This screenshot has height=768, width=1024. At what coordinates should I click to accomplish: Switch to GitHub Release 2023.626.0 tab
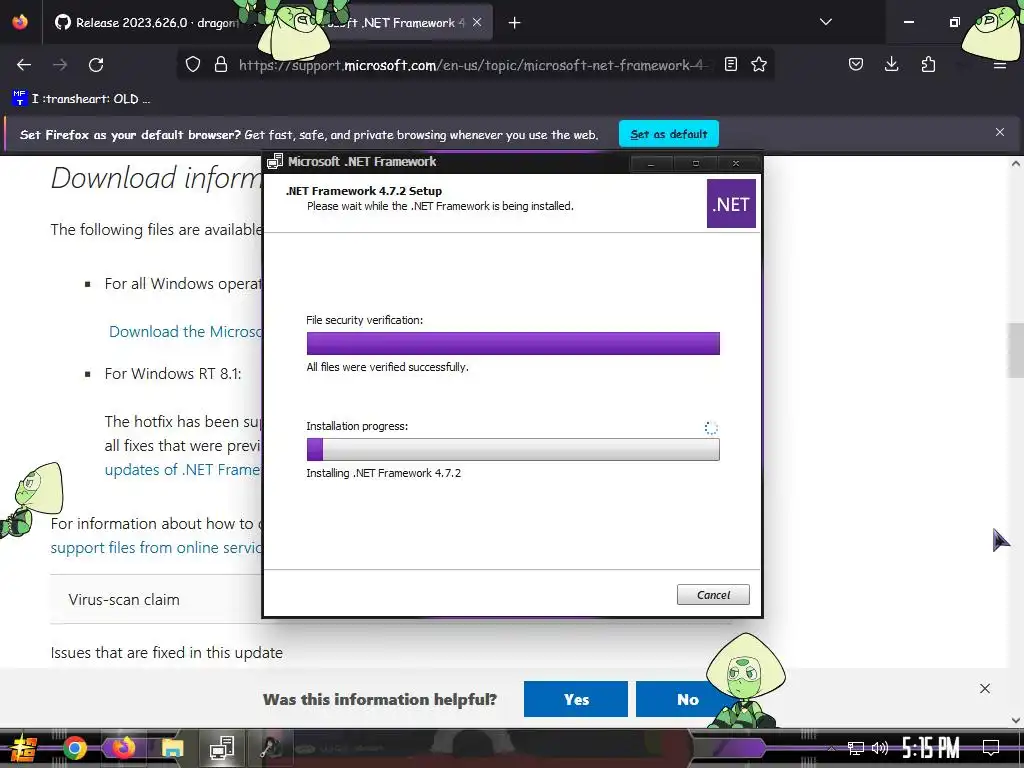146,23
